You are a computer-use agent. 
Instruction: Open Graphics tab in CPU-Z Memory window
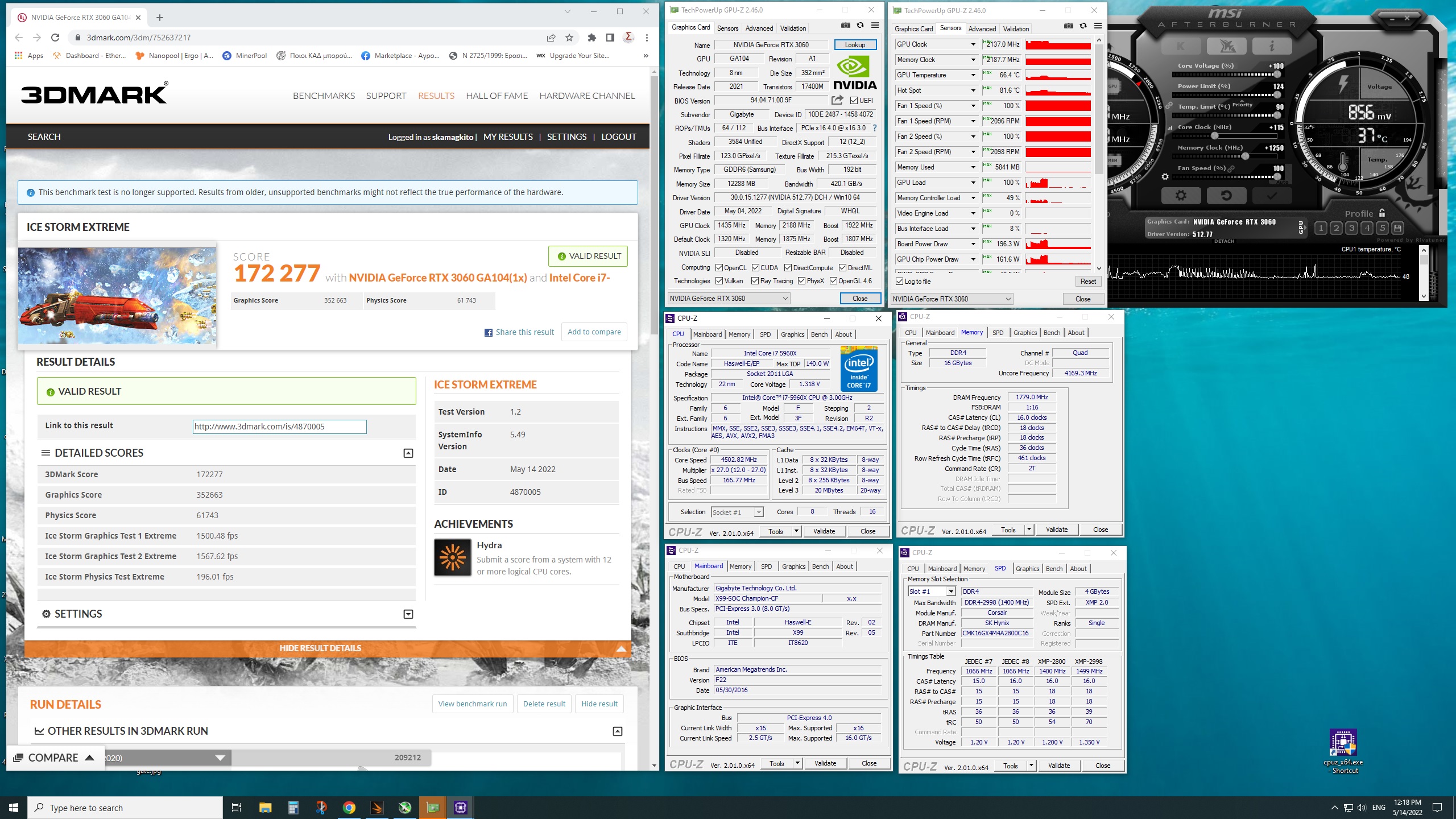1025,333
